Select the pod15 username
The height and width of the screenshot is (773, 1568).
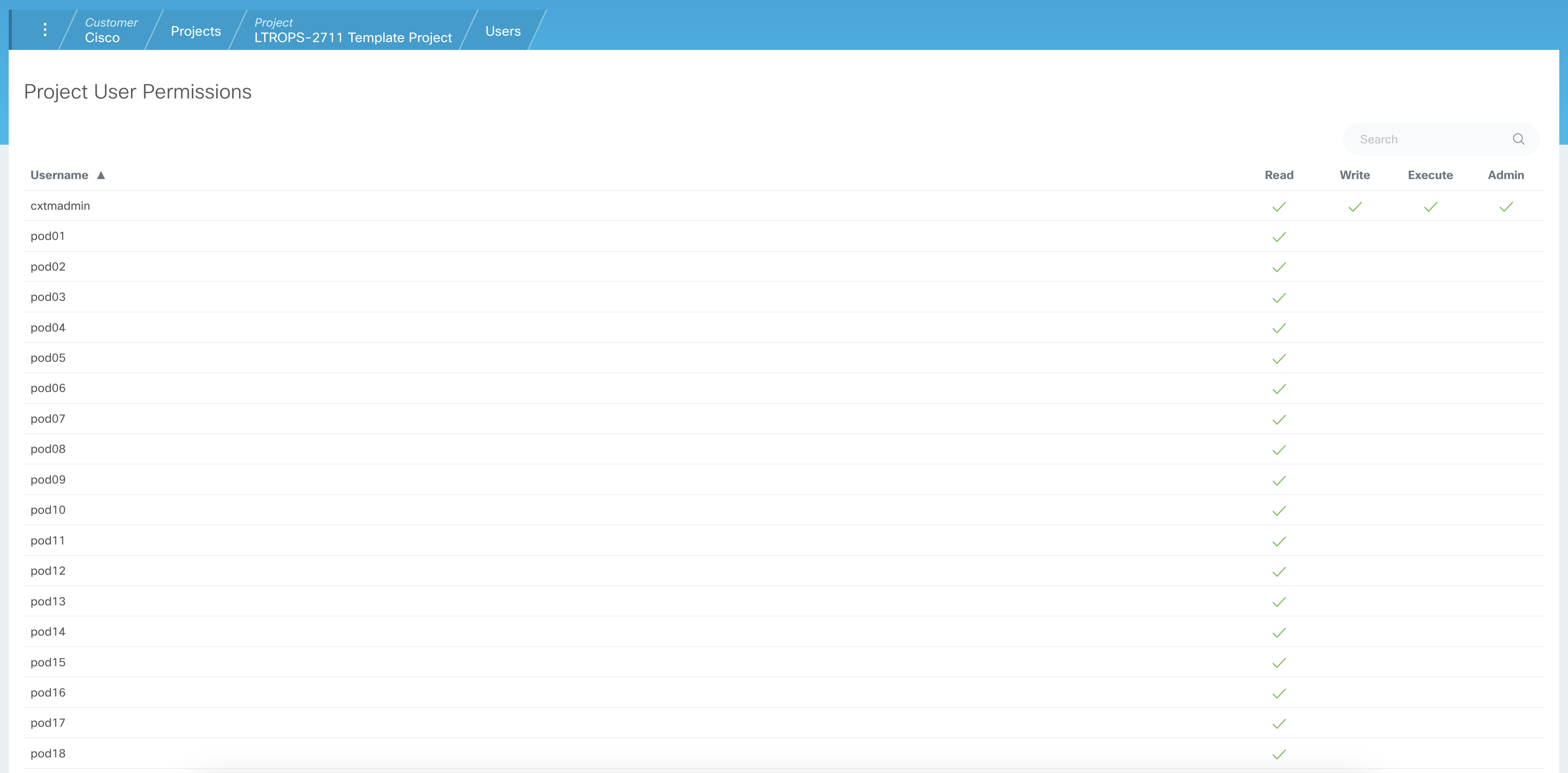tap(48, 662)
